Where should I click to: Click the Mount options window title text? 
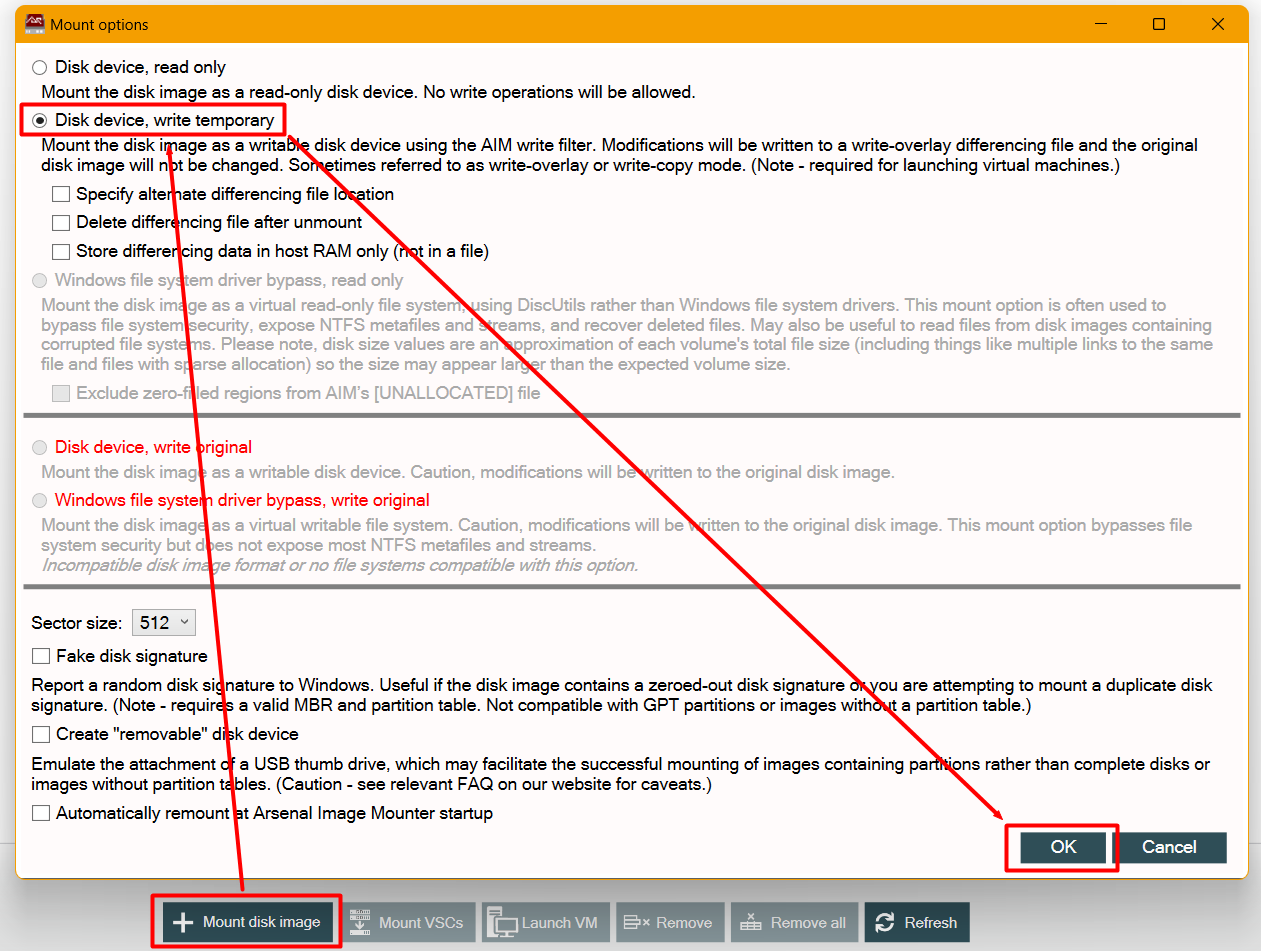tap(99, 24)
